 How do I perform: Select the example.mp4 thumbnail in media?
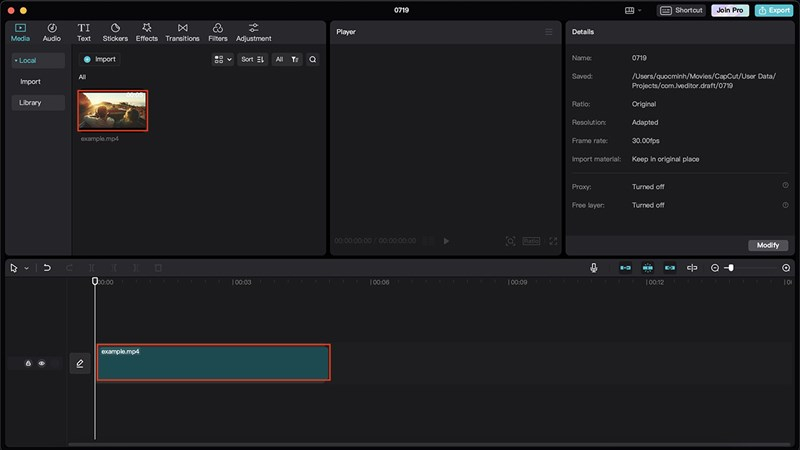(x=112, y=111)
